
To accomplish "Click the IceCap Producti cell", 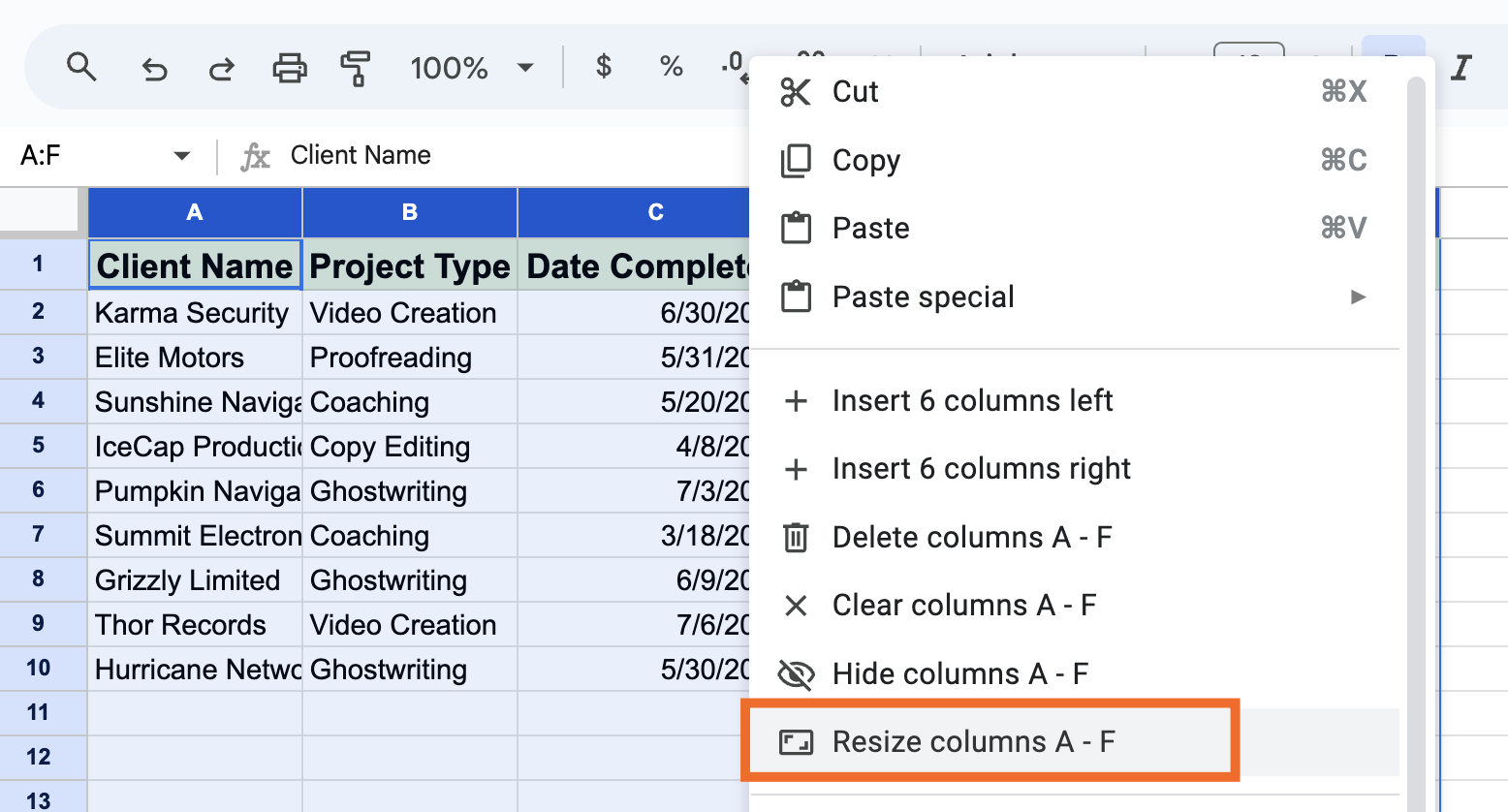I will click(x=195, y=447).
